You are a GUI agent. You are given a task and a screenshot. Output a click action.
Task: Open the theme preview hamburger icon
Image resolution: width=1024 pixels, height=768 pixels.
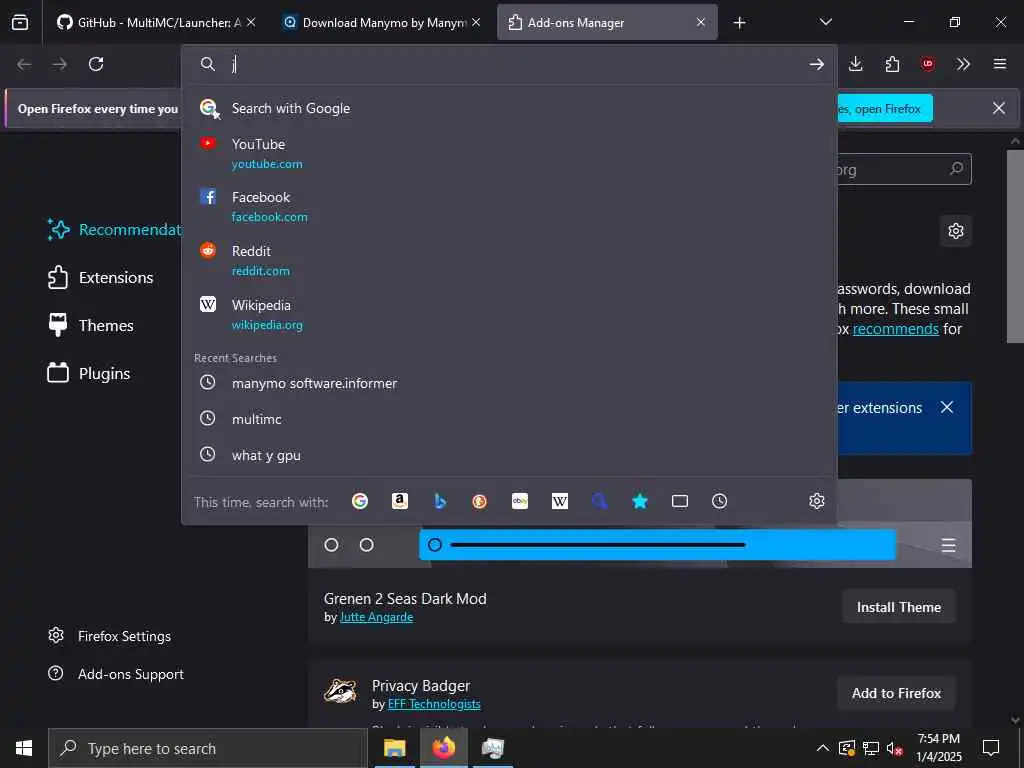pos(948,545)
